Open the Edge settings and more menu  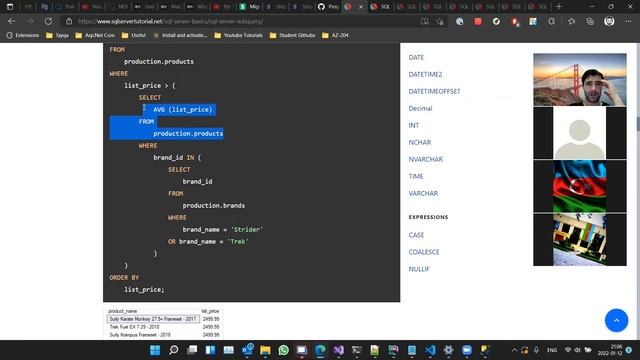tap(628, 21)
